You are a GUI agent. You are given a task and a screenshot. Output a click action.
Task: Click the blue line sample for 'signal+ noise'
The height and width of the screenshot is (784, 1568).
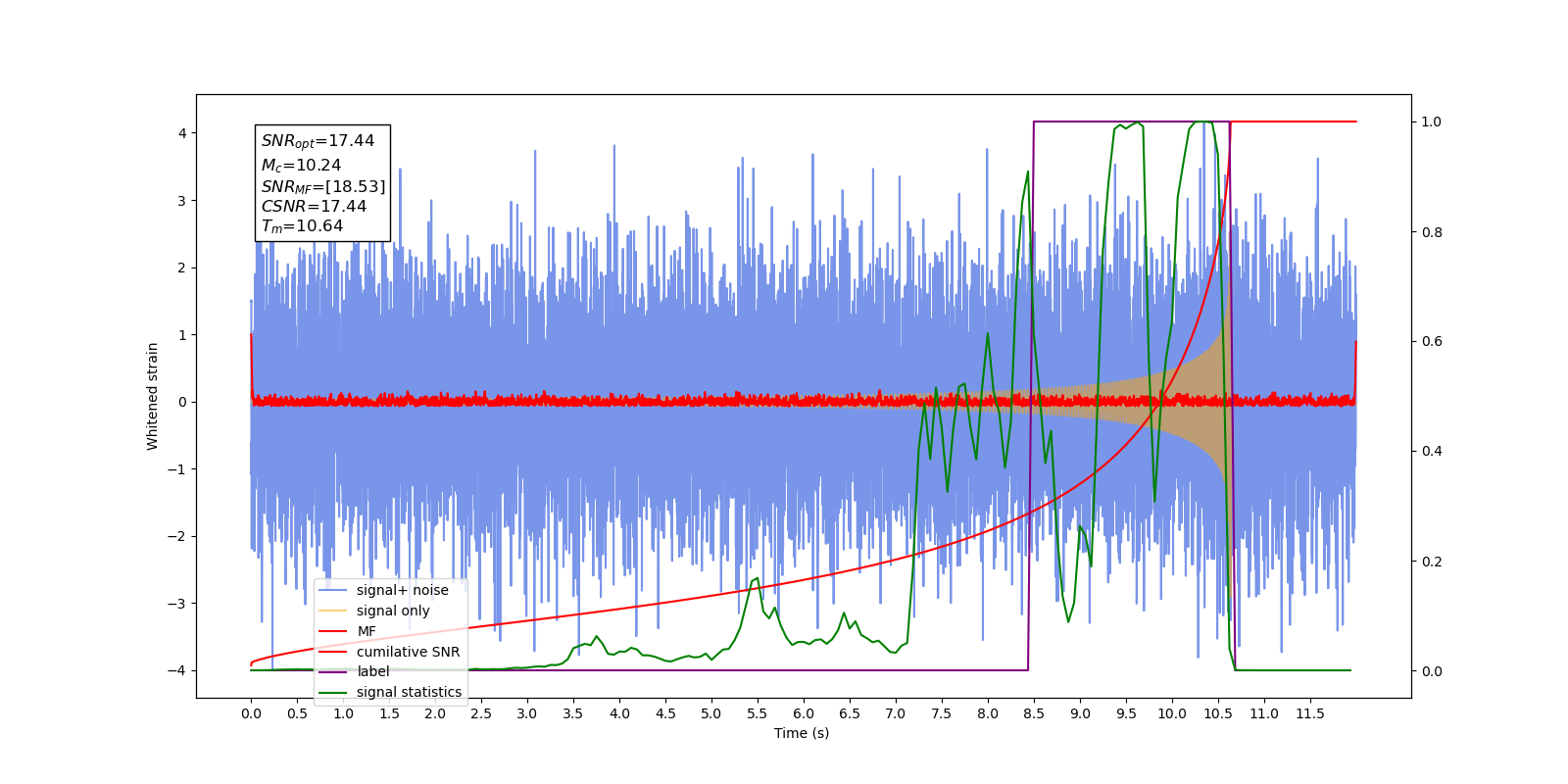pyautogui.click(x=333, y=590)
